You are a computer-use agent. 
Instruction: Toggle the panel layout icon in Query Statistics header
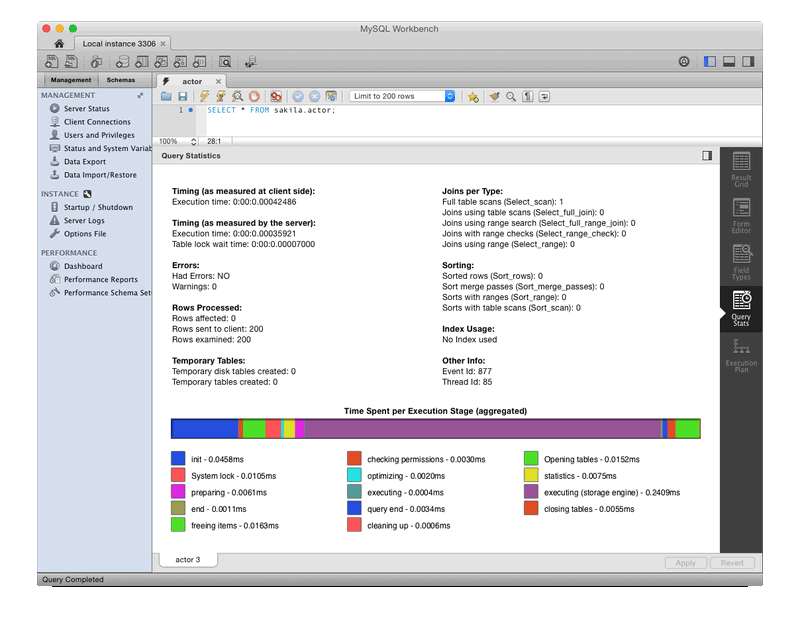coord(707,155)
